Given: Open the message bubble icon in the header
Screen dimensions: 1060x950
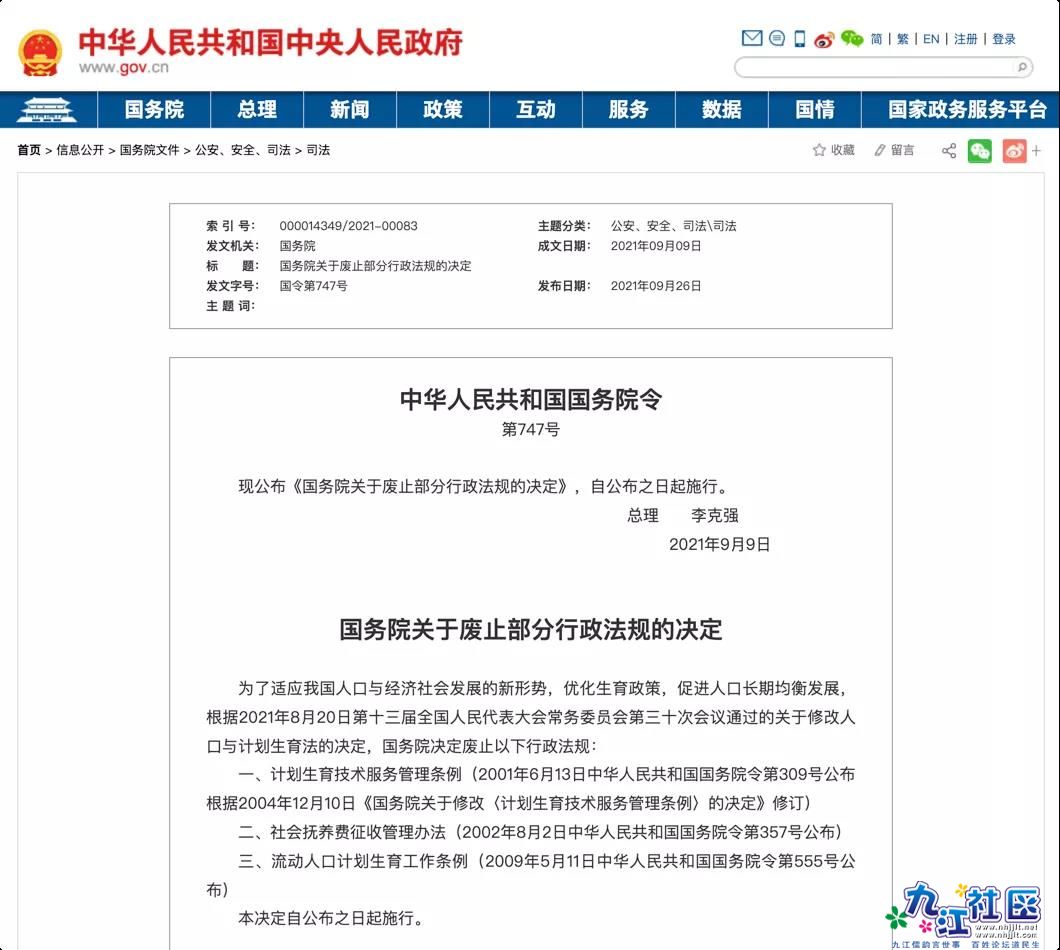Looking at the screenshot, I should [x=776, y=38].
